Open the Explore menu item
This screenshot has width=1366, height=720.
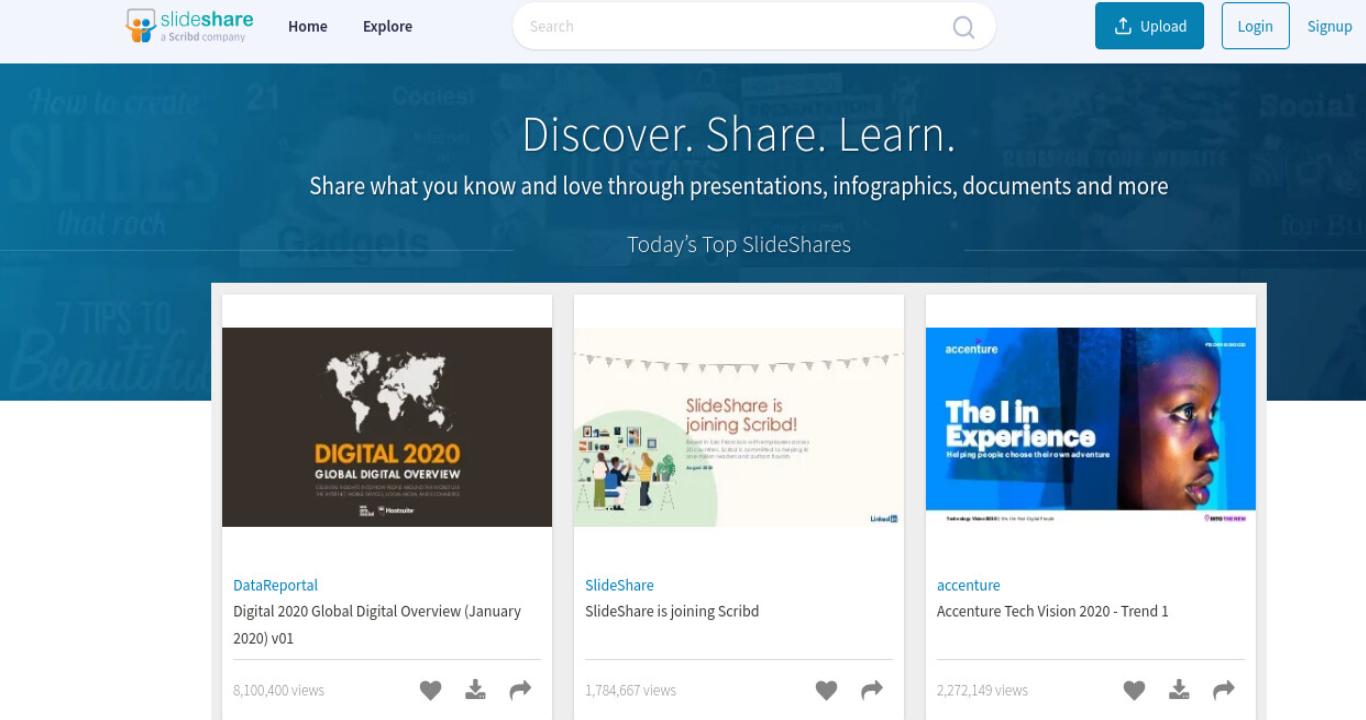click(388, 27)
